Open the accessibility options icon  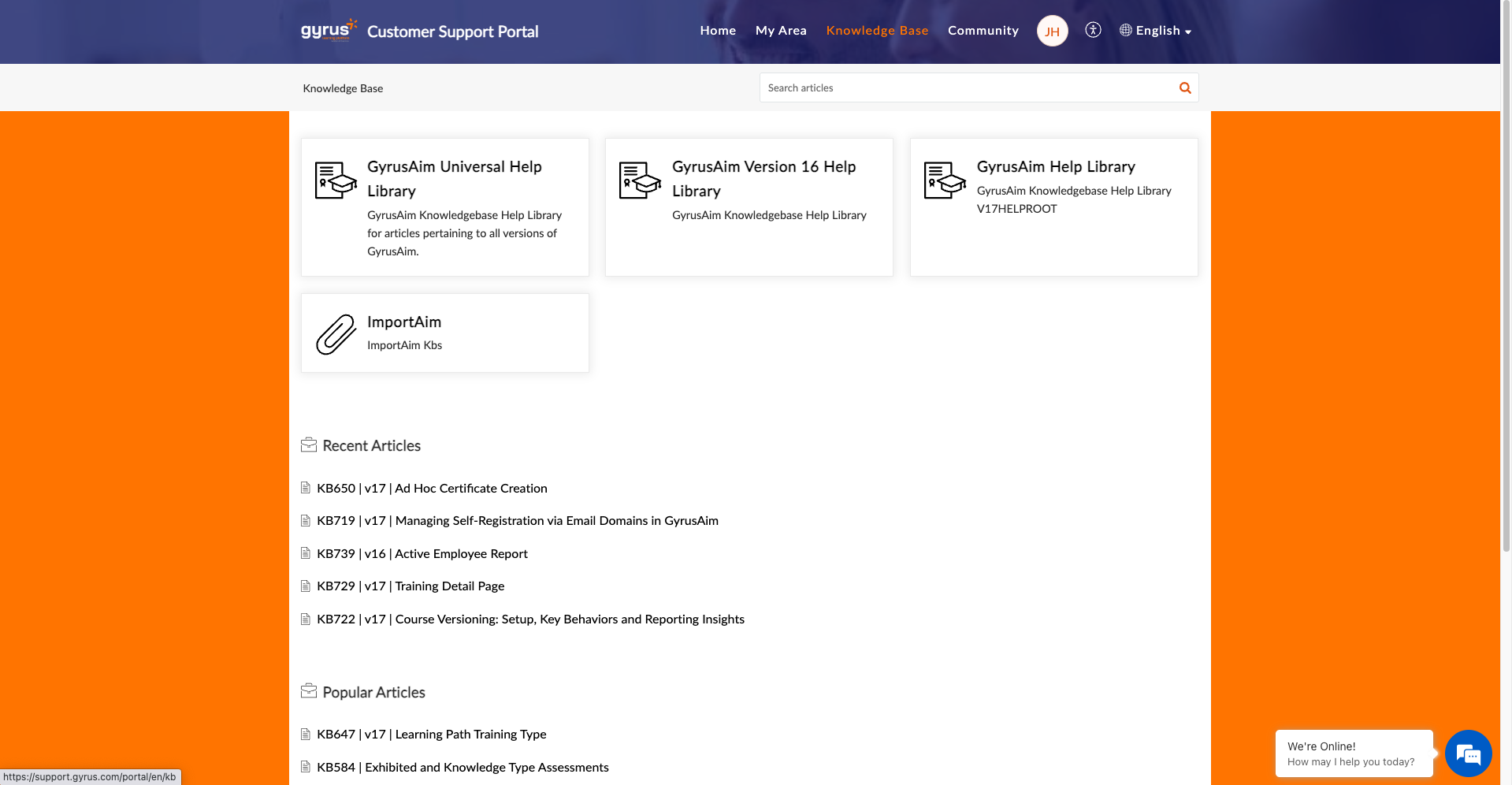[x=1093, y=30]
